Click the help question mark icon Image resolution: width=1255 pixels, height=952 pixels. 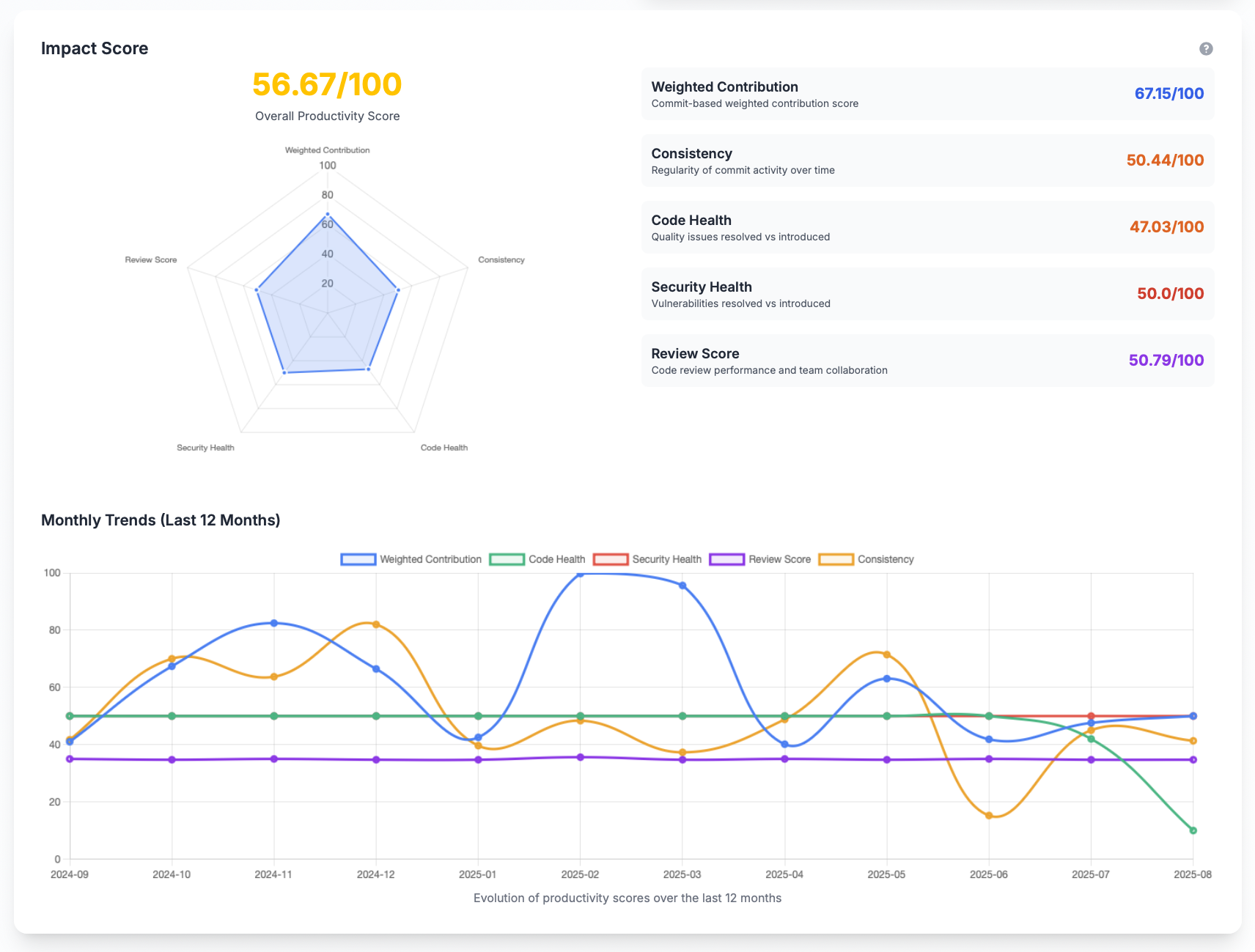point(1206,48)
